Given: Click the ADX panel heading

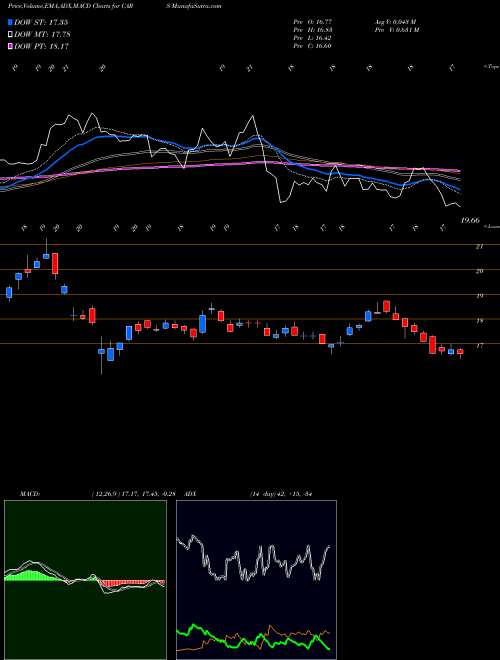Looking at the screenshot, I should [190, 493].
